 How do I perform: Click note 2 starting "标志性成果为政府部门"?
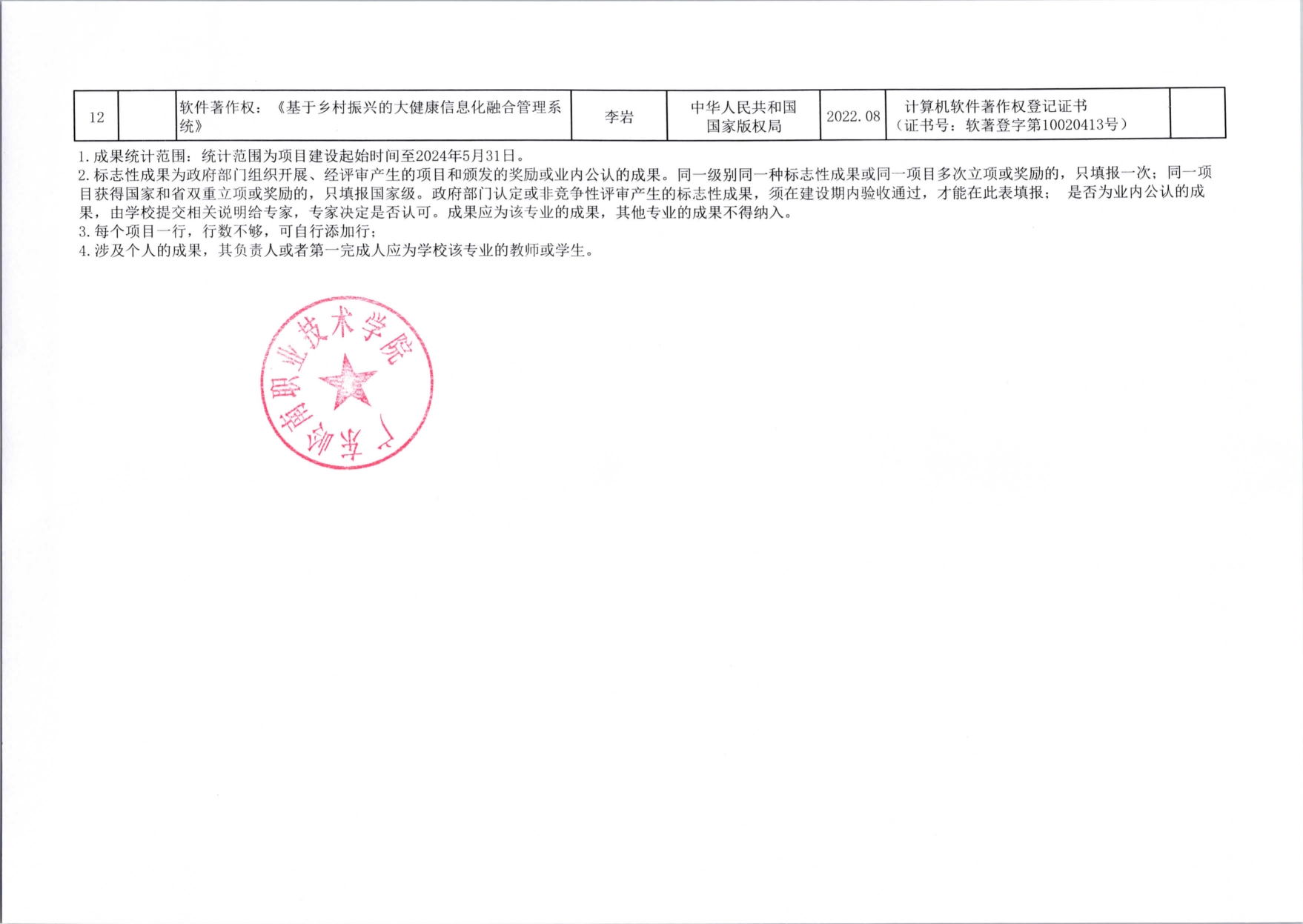pyautogui.click(x=645, y=193)
